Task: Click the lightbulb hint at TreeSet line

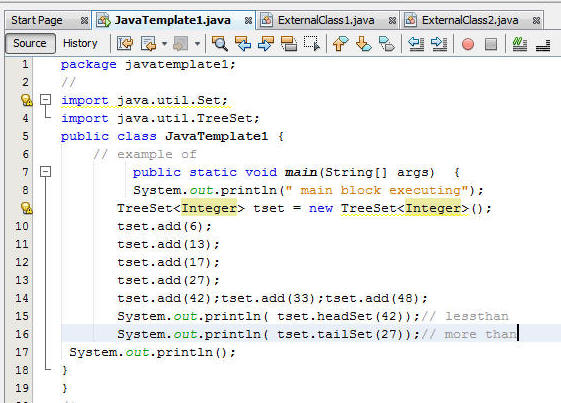Action: pos(26,208)
